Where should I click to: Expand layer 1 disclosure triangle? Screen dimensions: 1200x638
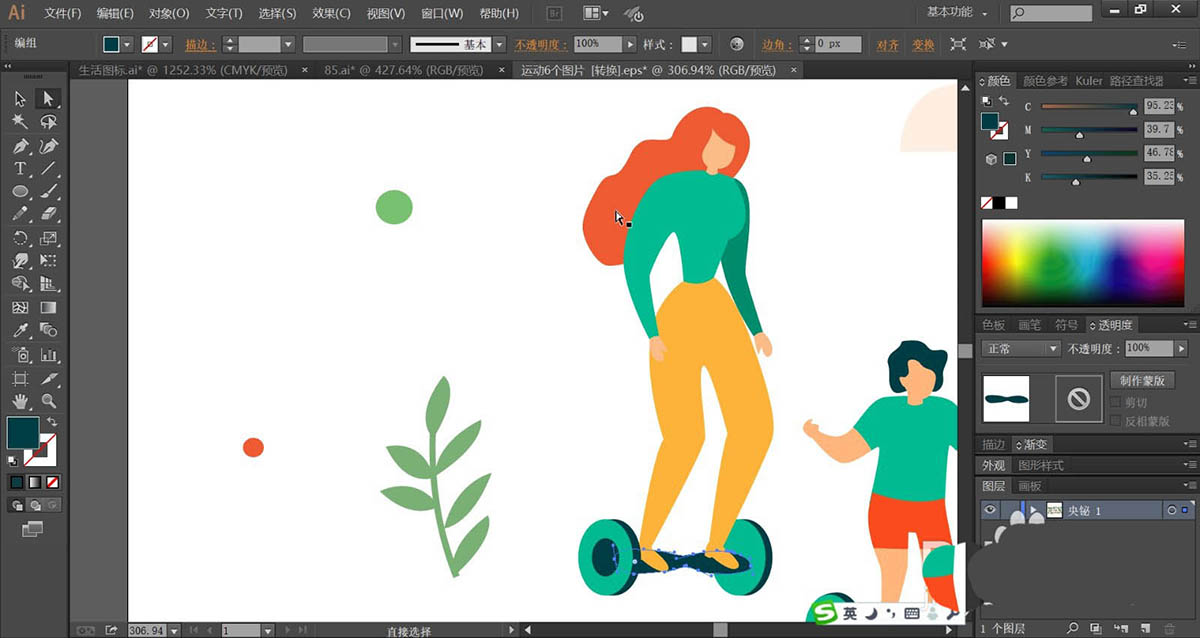coord(1032,510)
